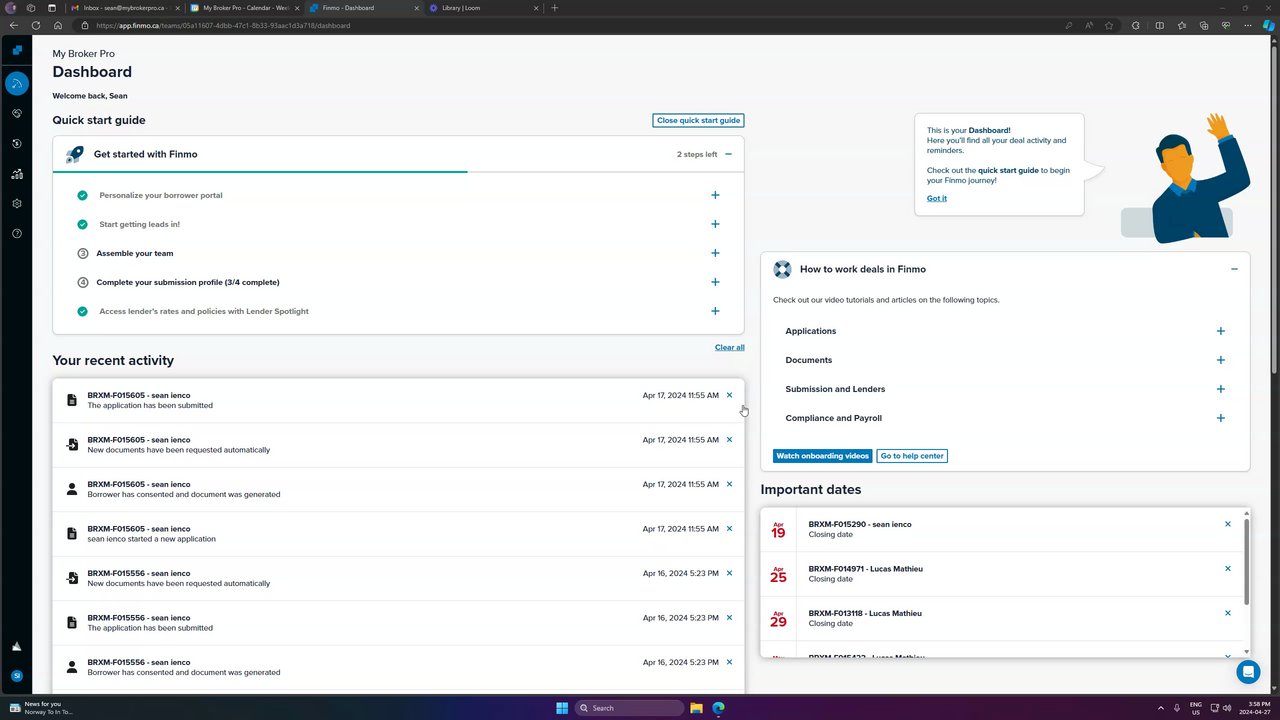Click the quick start guide progress bar
The width and height of the screenshot is (1280, 720).
398,172
